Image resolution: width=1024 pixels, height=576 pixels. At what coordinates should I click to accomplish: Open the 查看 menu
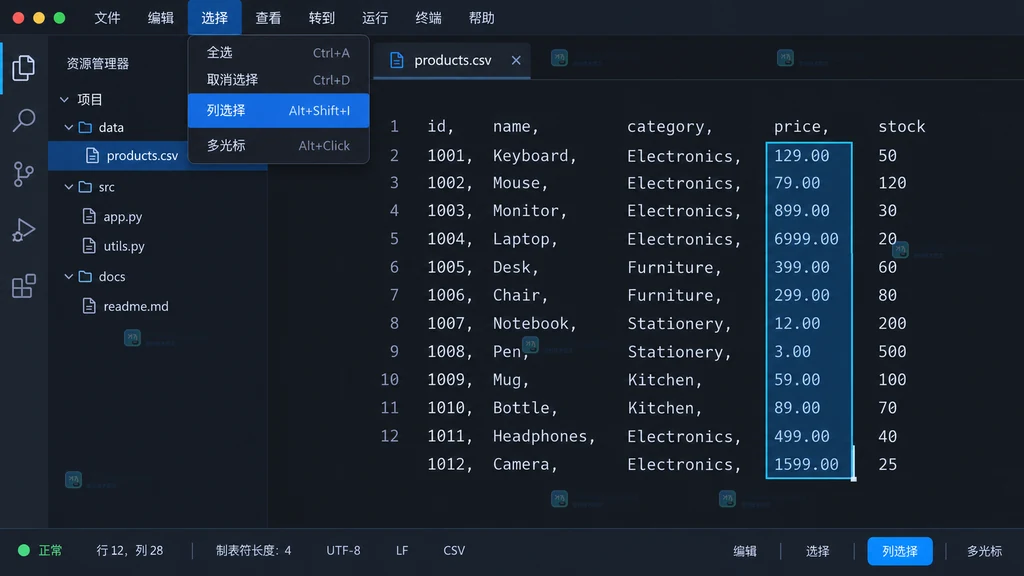tap(268, 18)
